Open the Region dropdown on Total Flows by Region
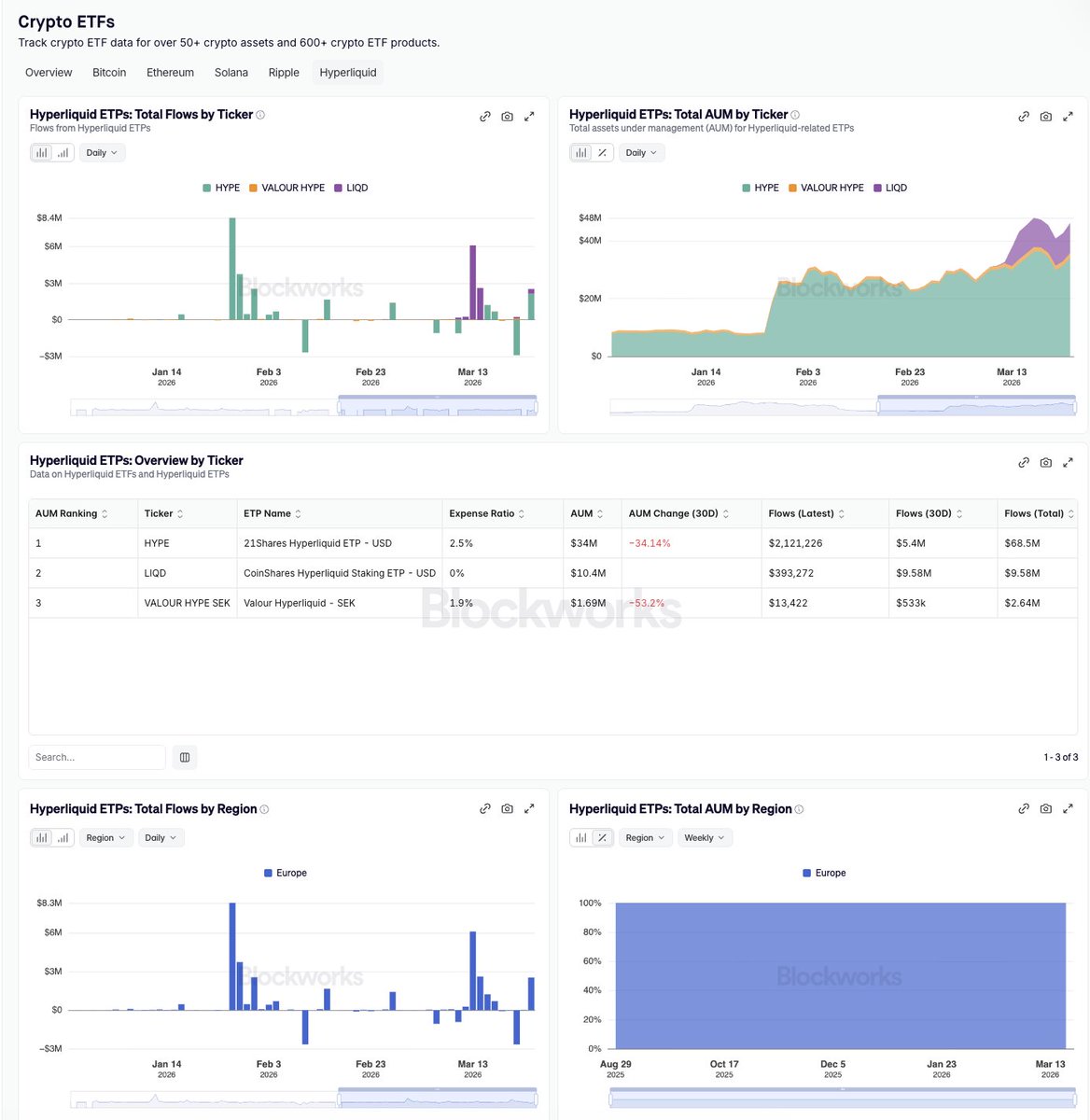Screen dimensions: 1090x1120 point(105,837)
